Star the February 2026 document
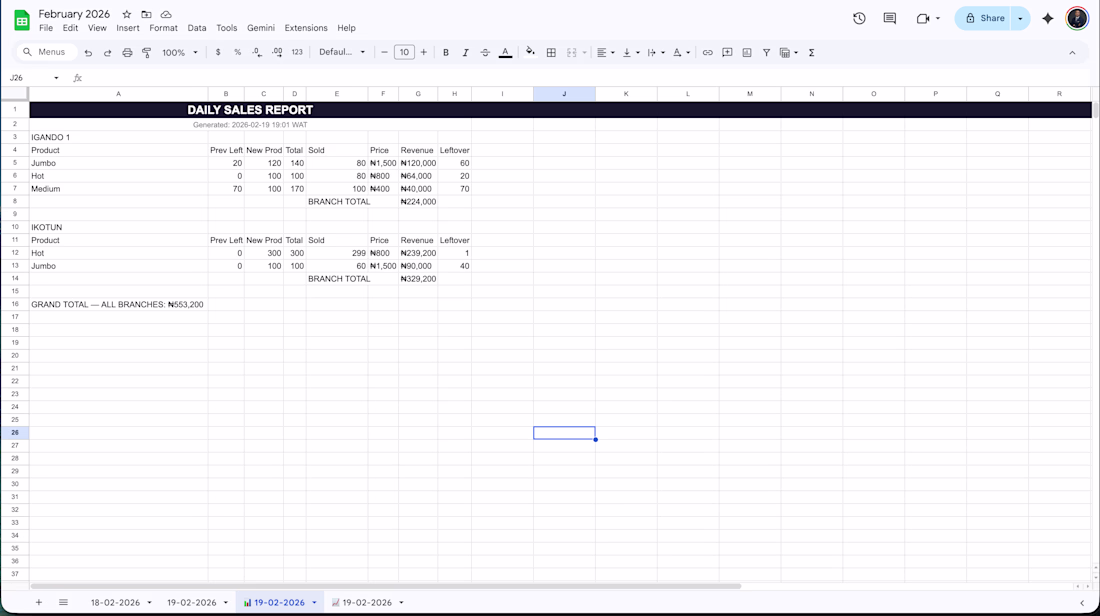Image resolution: width=1100 pixels, height=616 pixels. pyautogui.click(x=126, y=14)
